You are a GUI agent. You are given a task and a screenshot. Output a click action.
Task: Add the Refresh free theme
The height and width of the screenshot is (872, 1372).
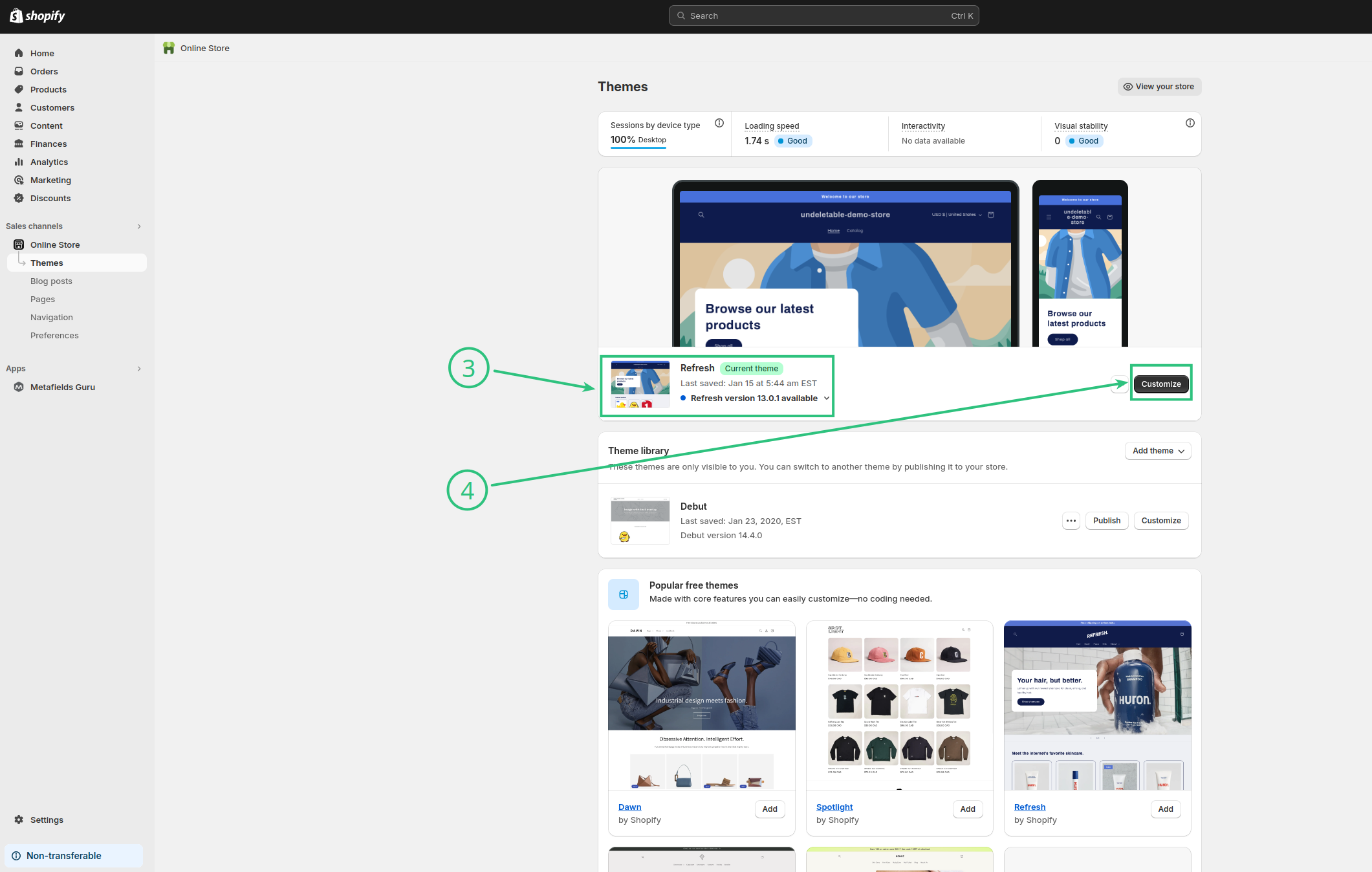coord(1166,809)
